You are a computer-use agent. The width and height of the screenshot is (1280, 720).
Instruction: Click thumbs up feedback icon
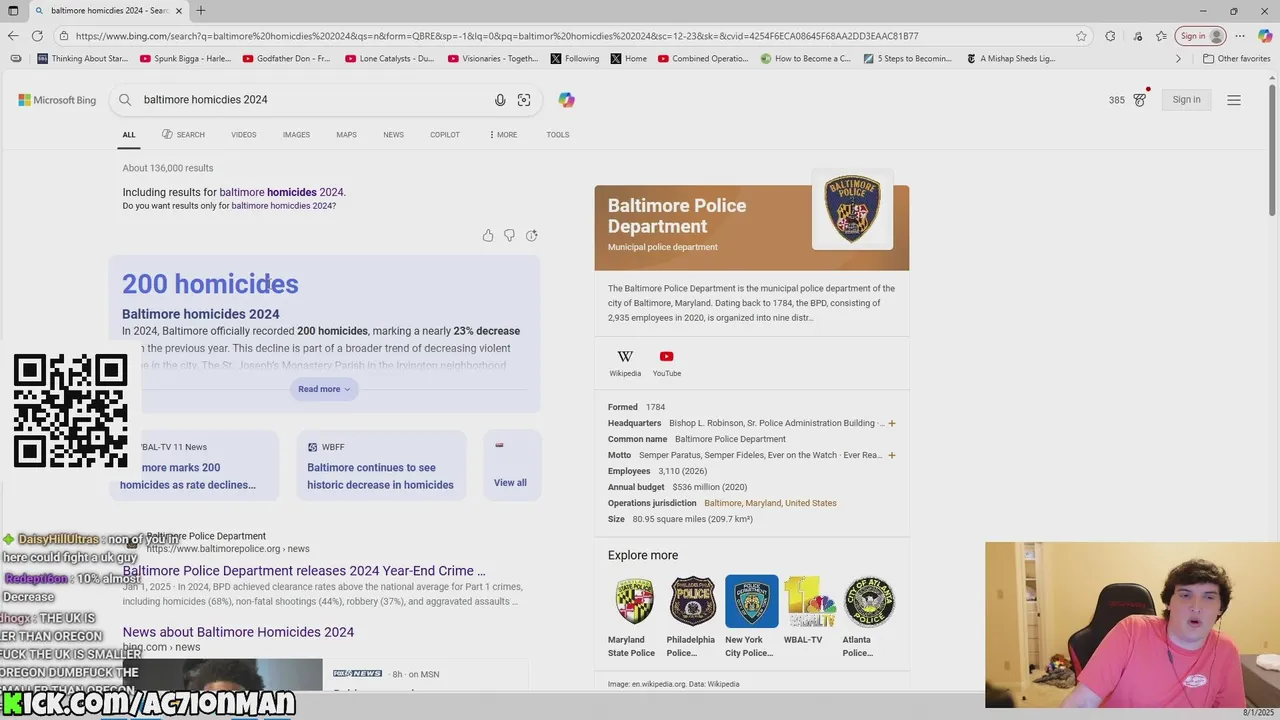[488, 236]
